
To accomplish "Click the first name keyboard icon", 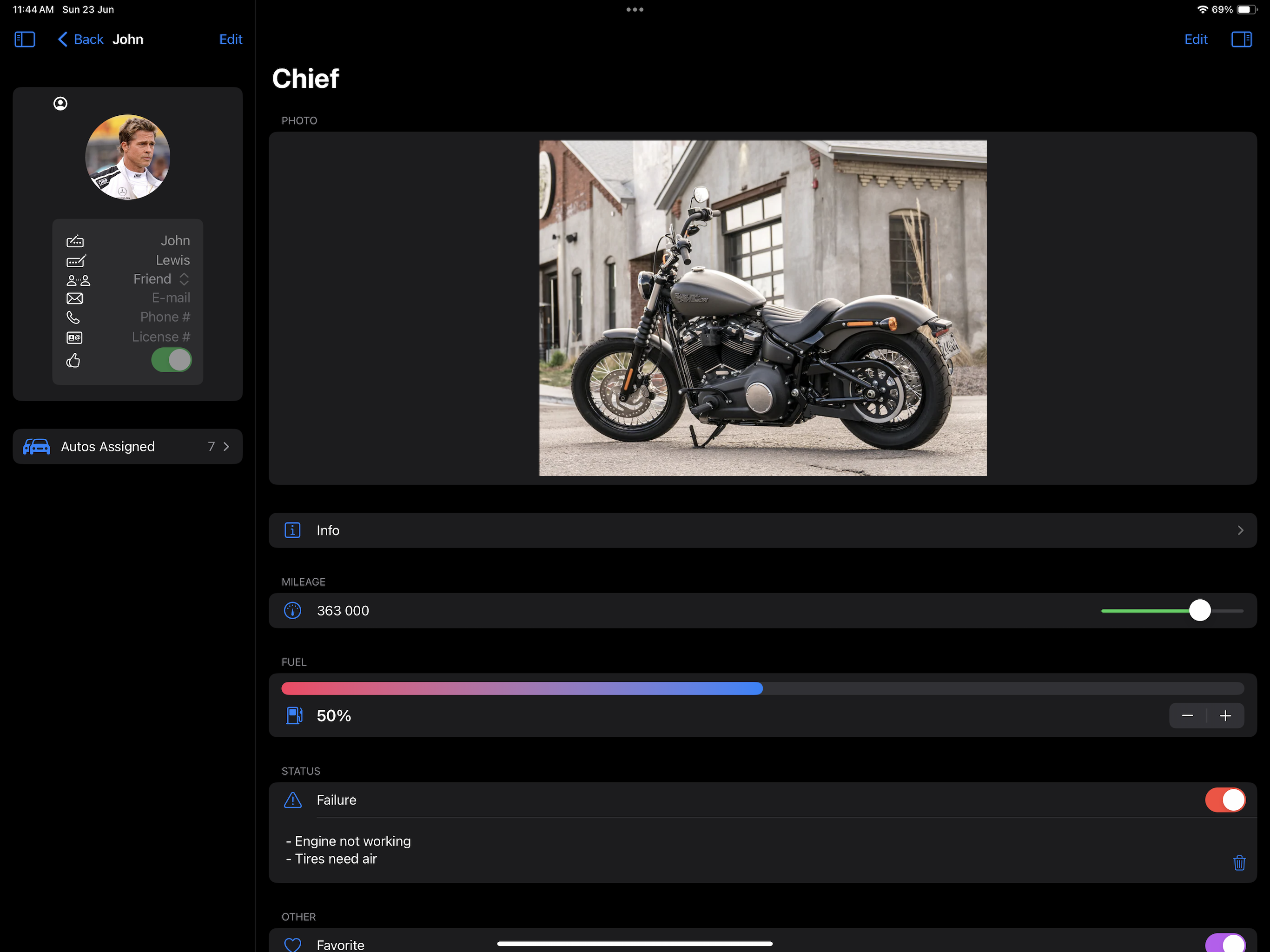I will point(75,241).
